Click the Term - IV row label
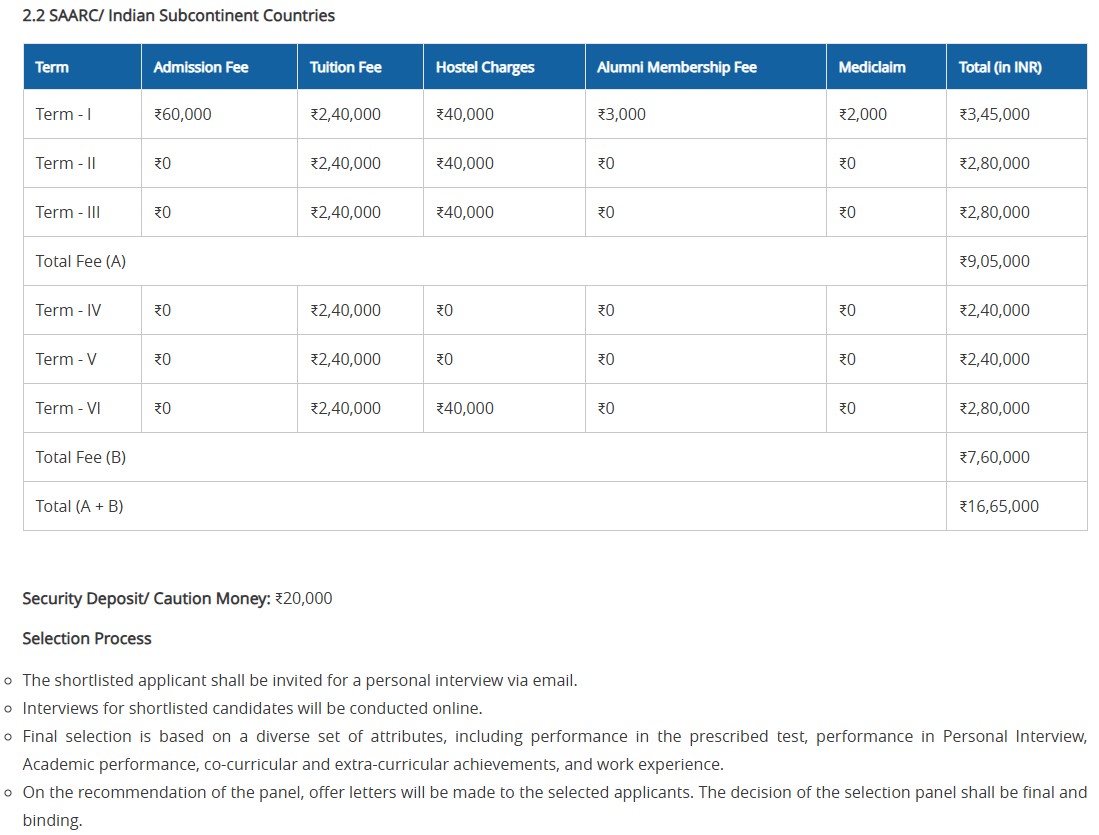The height and width of the screenshot is (835, 1099). [x=68, y=310]
